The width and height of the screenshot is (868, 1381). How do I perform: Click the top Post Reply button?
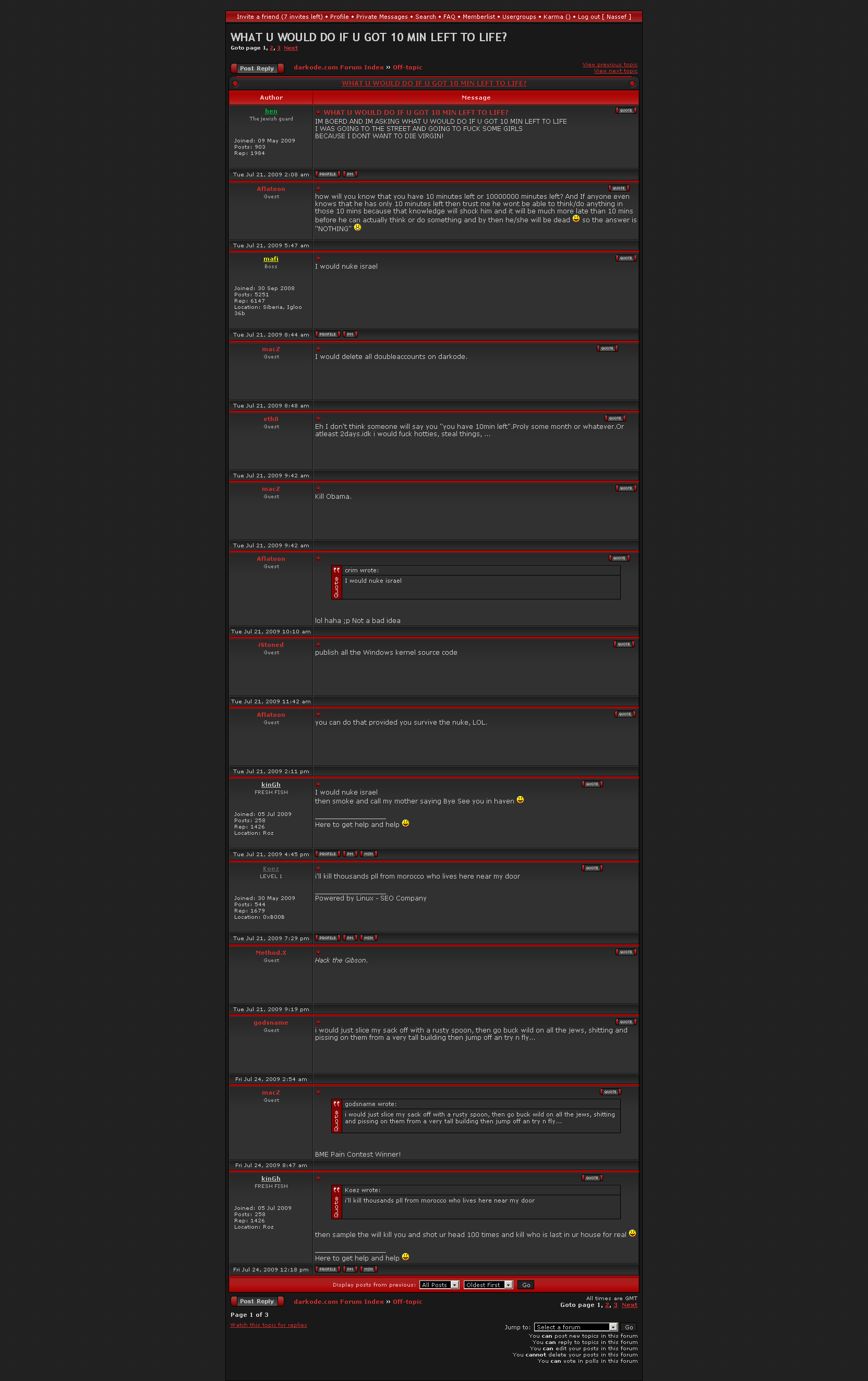pyautogui.click(x=257, y=68)
